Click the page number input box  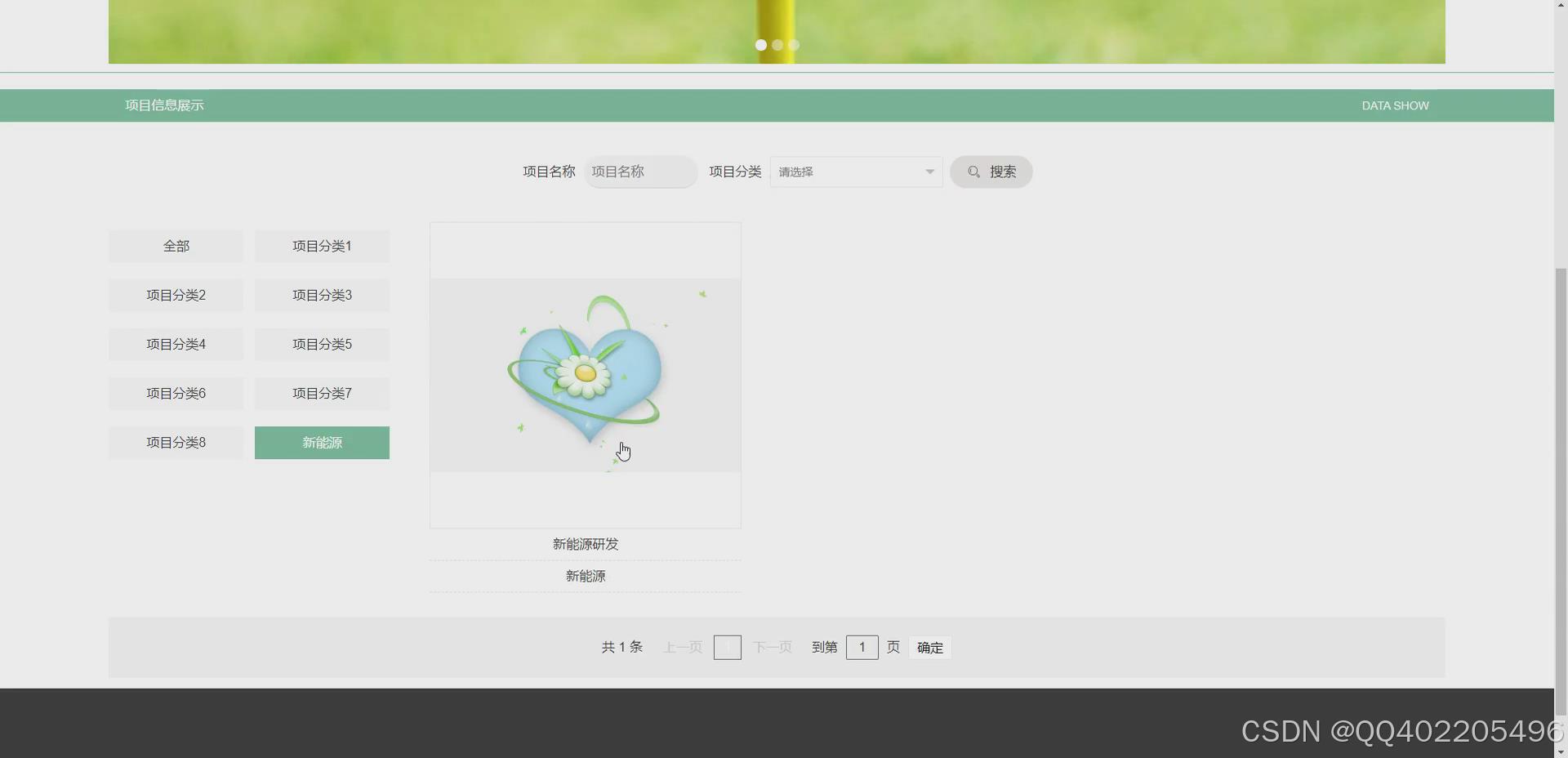(862, 647)
